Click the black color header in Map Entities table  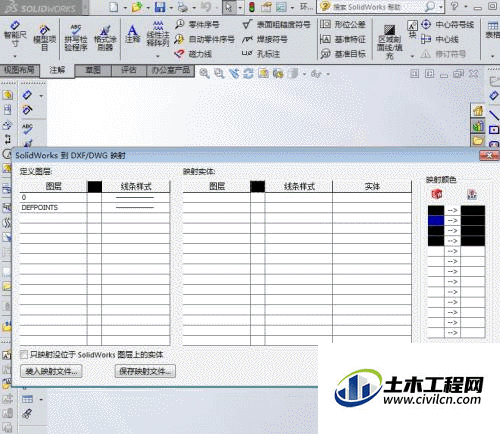258,186
